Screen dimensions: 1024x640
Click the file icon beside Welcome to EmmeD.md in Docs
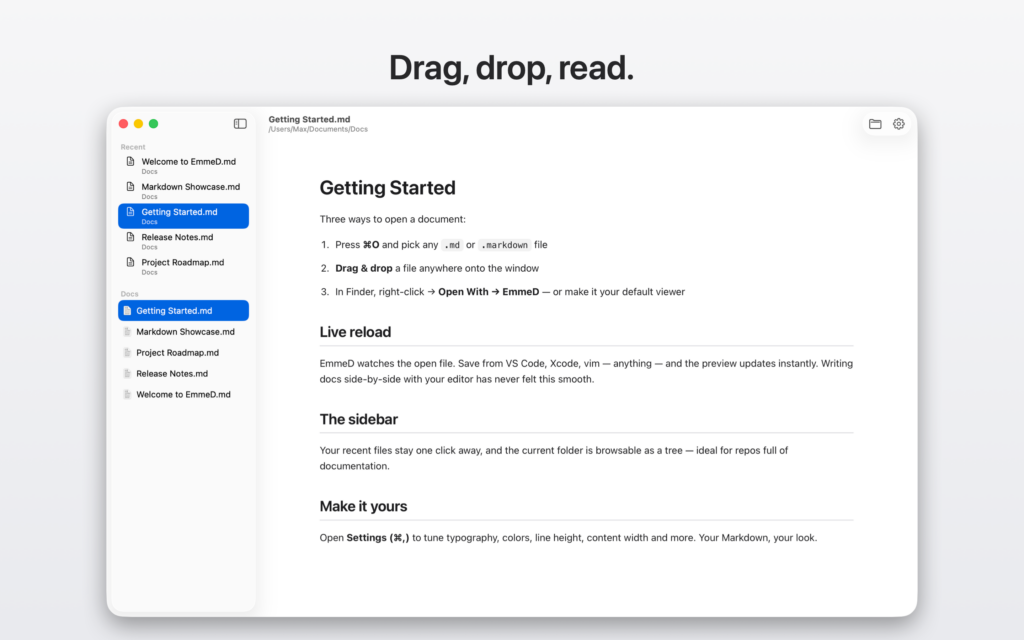click(127, 394)
